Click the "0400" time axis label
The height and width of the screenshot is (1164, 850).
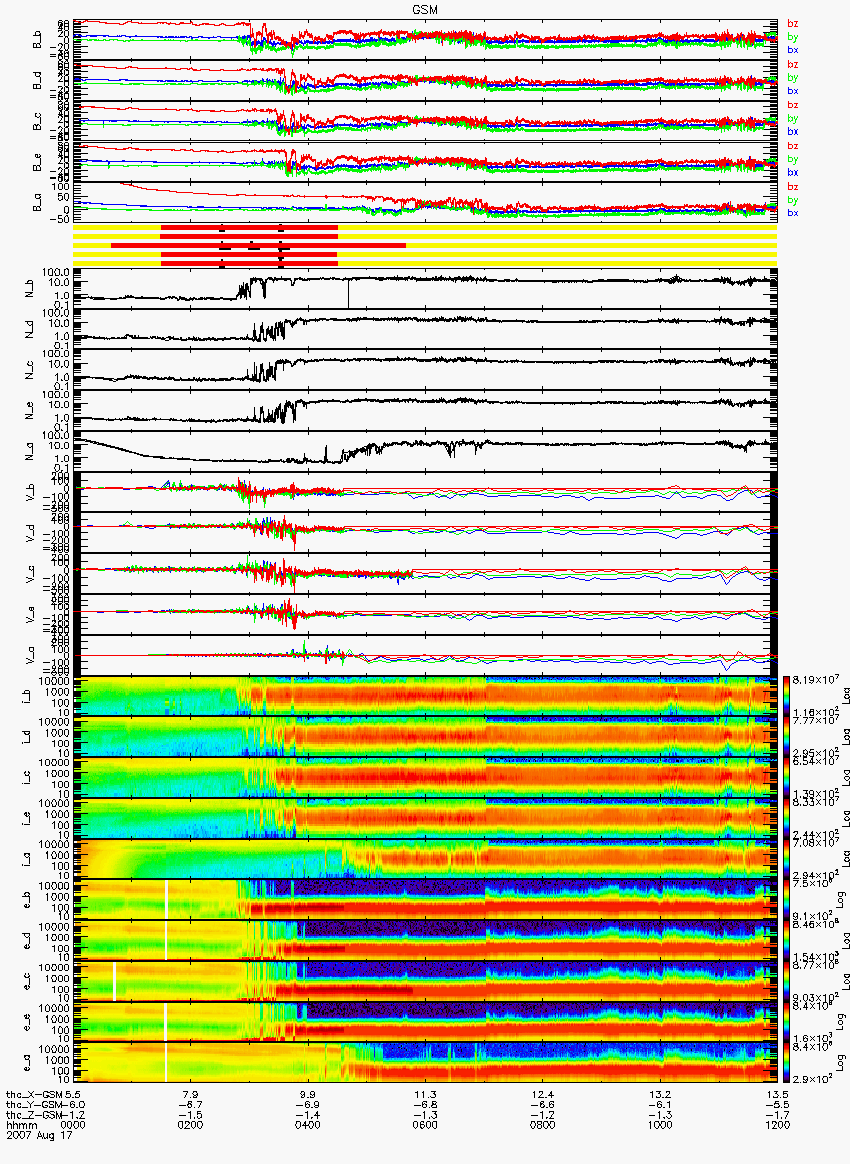tap(307, 1125)
